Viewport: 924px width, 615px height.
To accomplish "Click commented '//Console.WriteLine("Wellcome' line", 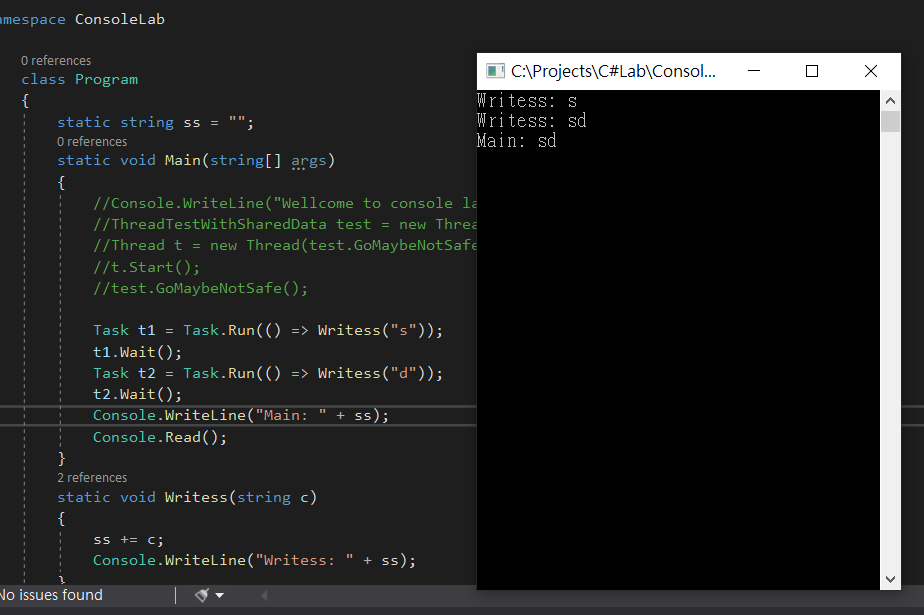I will pyautogui.click(x=285, y=203).
